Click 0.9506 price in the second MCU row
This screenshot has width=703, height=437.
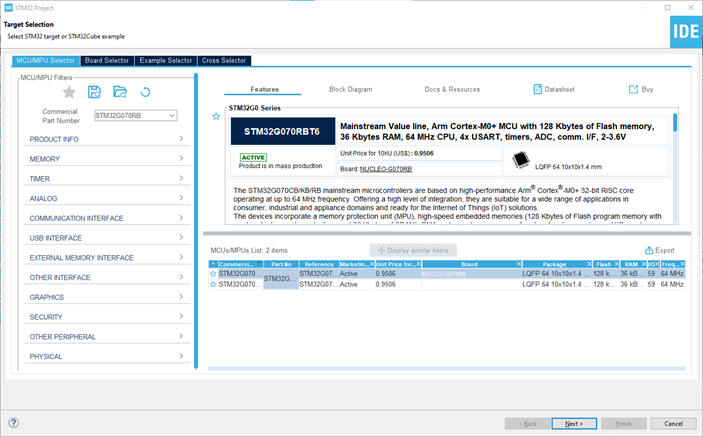point(386,284)
